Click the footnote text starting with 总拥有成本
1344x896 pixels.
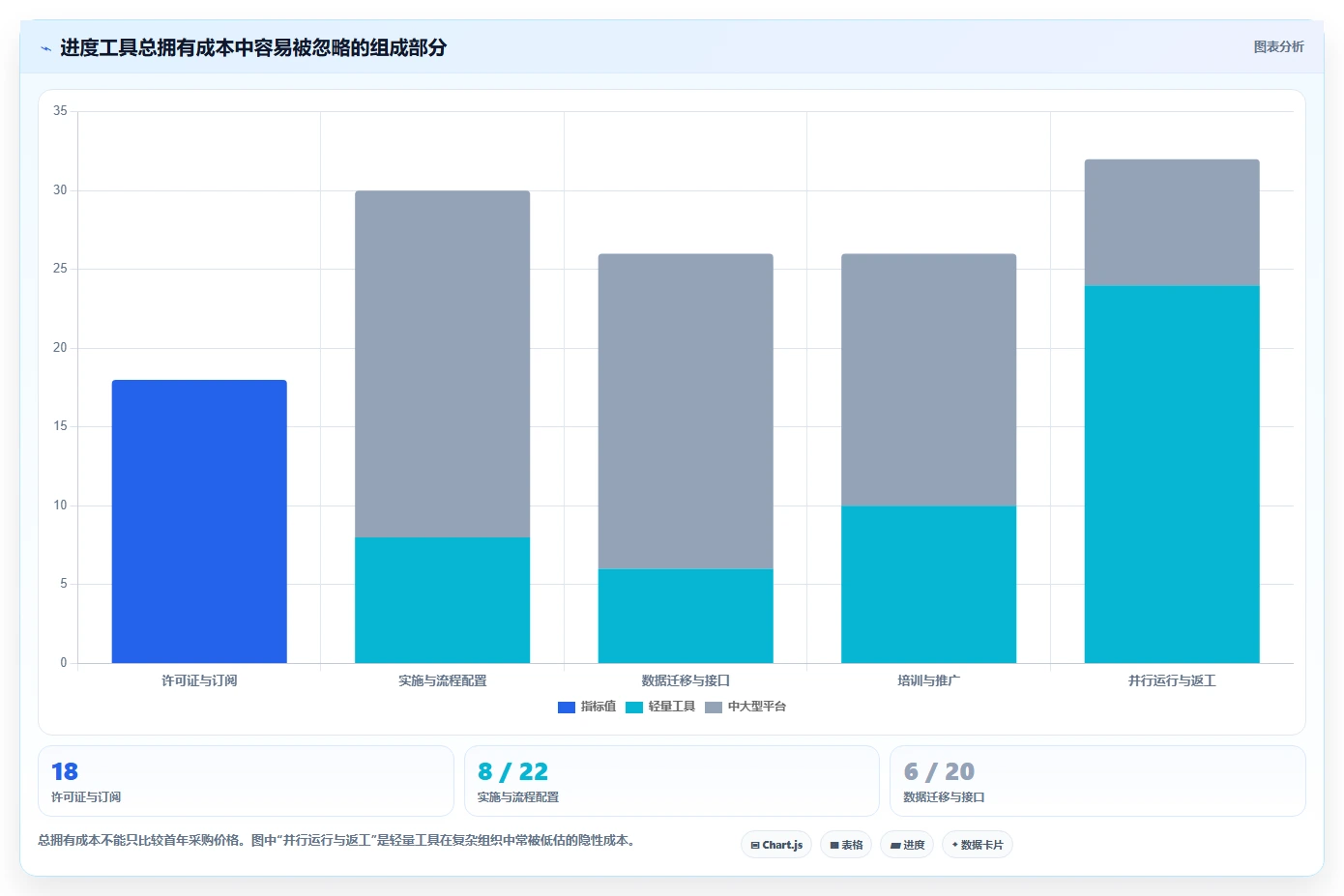point(338,840)
